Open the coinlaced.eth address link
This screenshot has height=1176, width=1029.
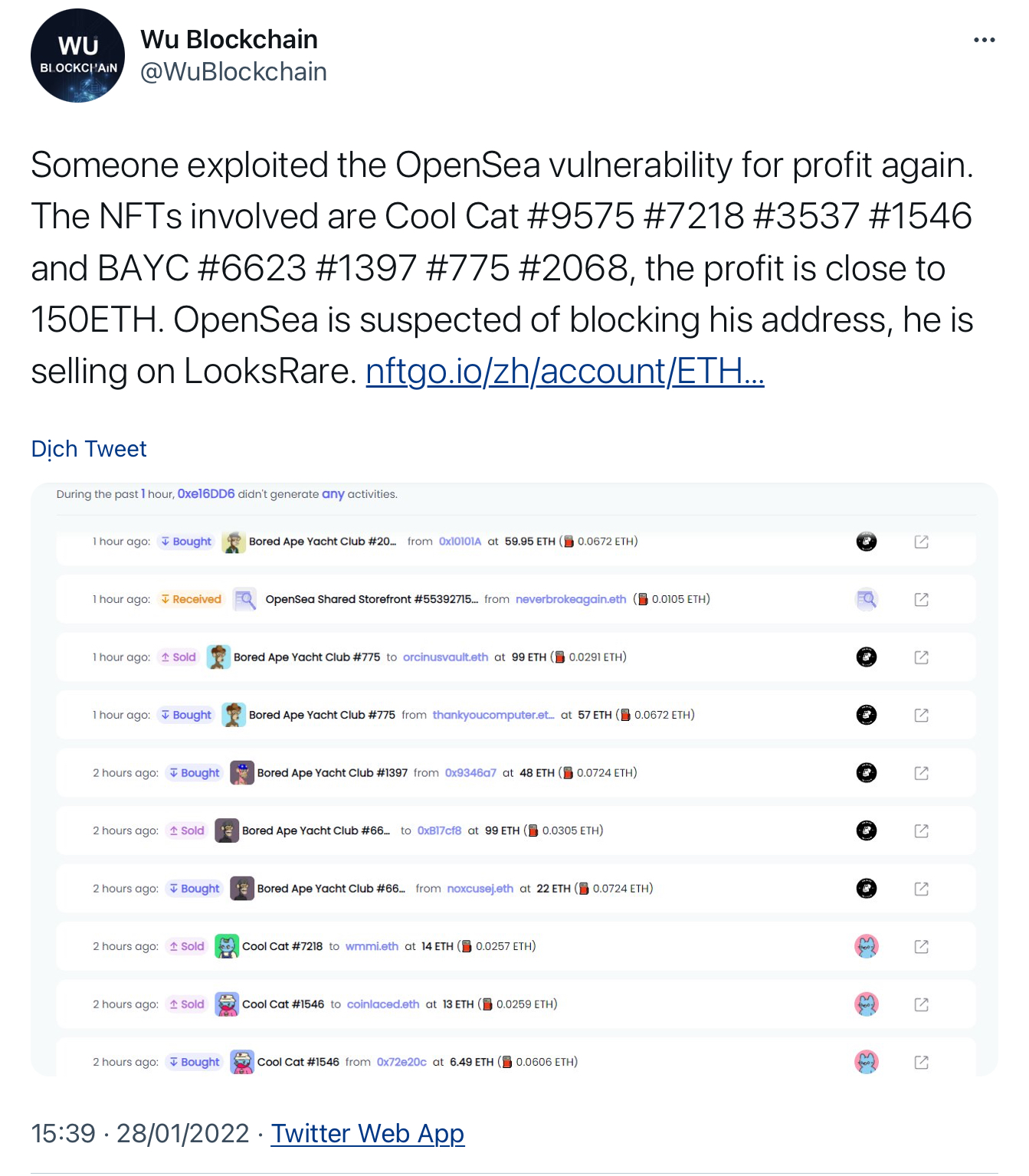(383, 1004)
